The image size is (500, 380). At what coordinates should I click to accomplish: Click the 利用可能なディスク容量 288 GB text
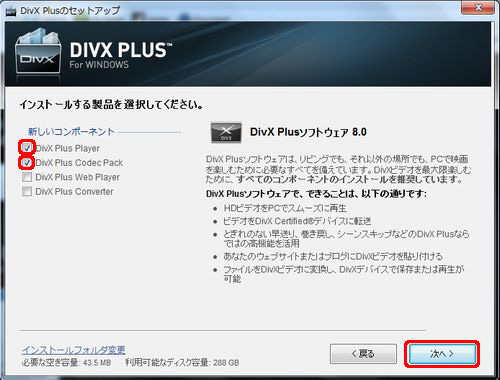coord(182,362)
